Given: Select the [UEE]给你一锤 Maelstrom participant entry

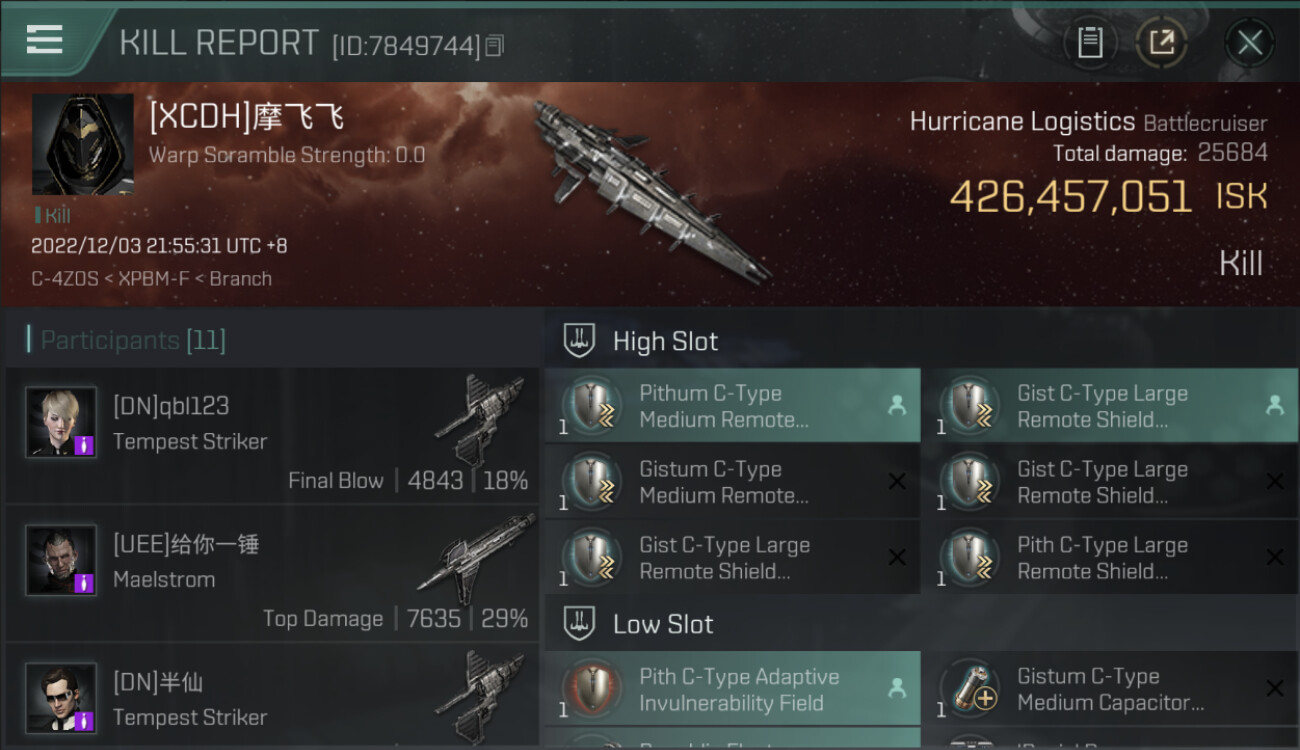Looking at the screenshot, I should tap(272, 573).
